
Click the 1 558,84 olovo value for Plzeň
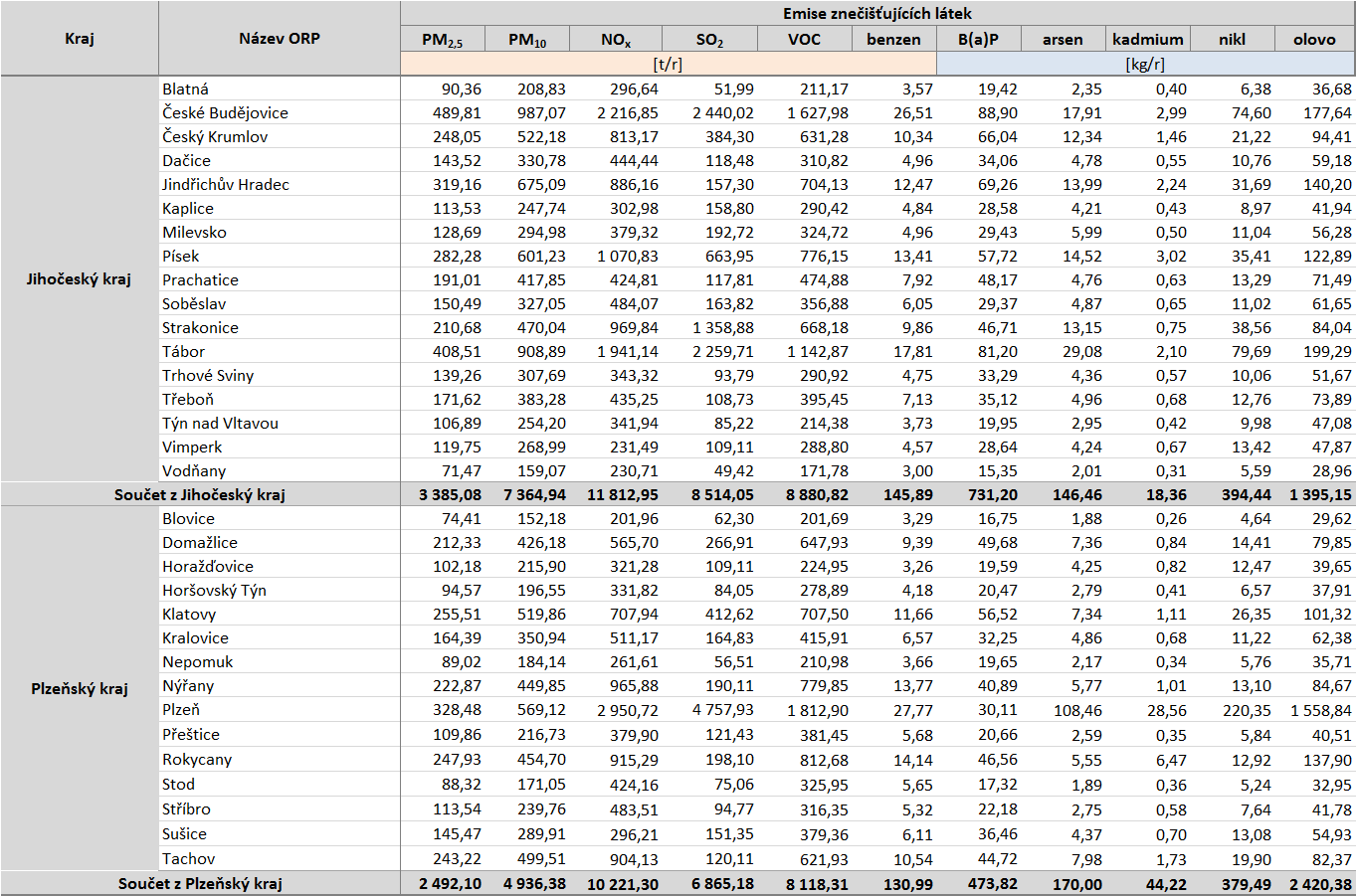pos(1321,710)
